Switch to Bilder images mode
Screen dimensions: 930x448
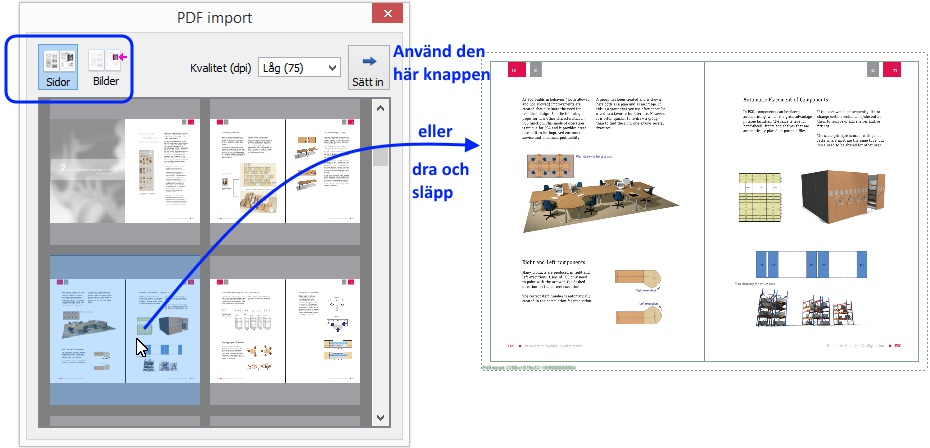pos(105,67)
